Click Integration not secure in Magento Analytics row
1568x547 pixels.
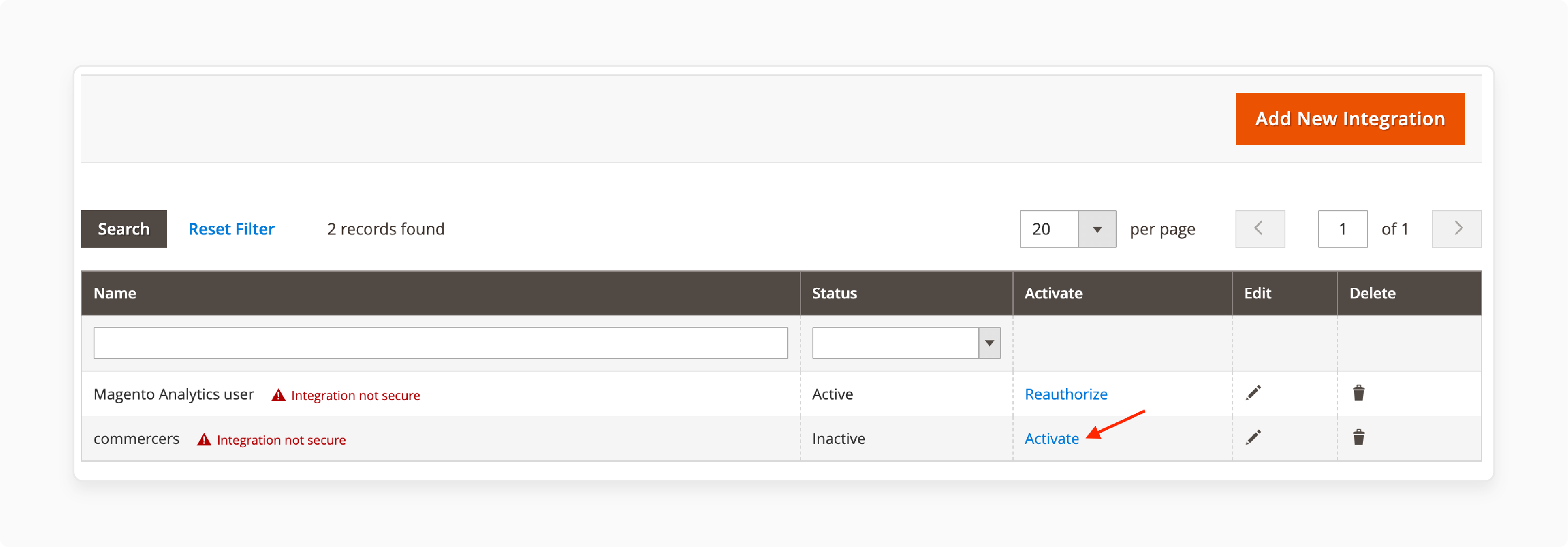click(x=356, y=395)
